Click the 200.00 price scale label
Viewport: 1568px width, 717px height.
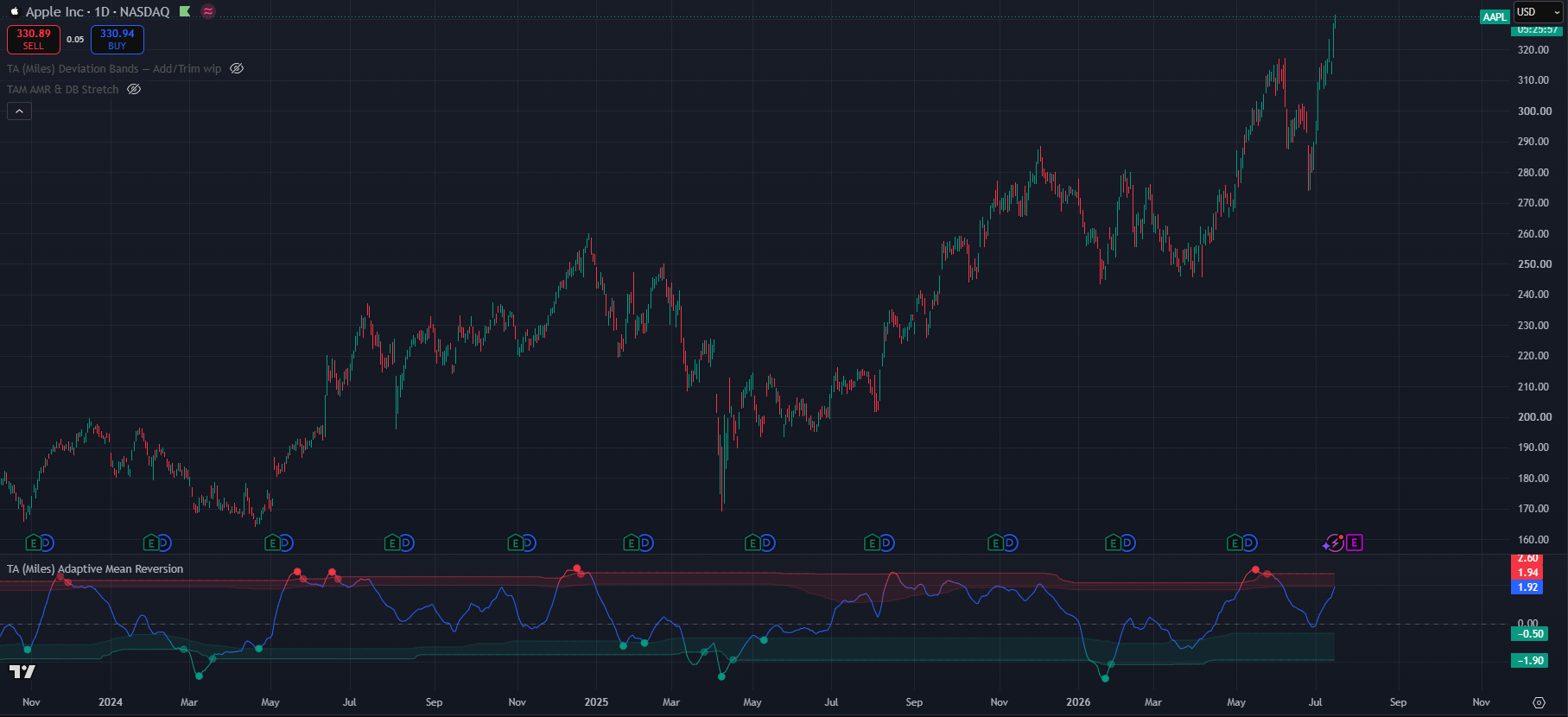(1533, 417)
